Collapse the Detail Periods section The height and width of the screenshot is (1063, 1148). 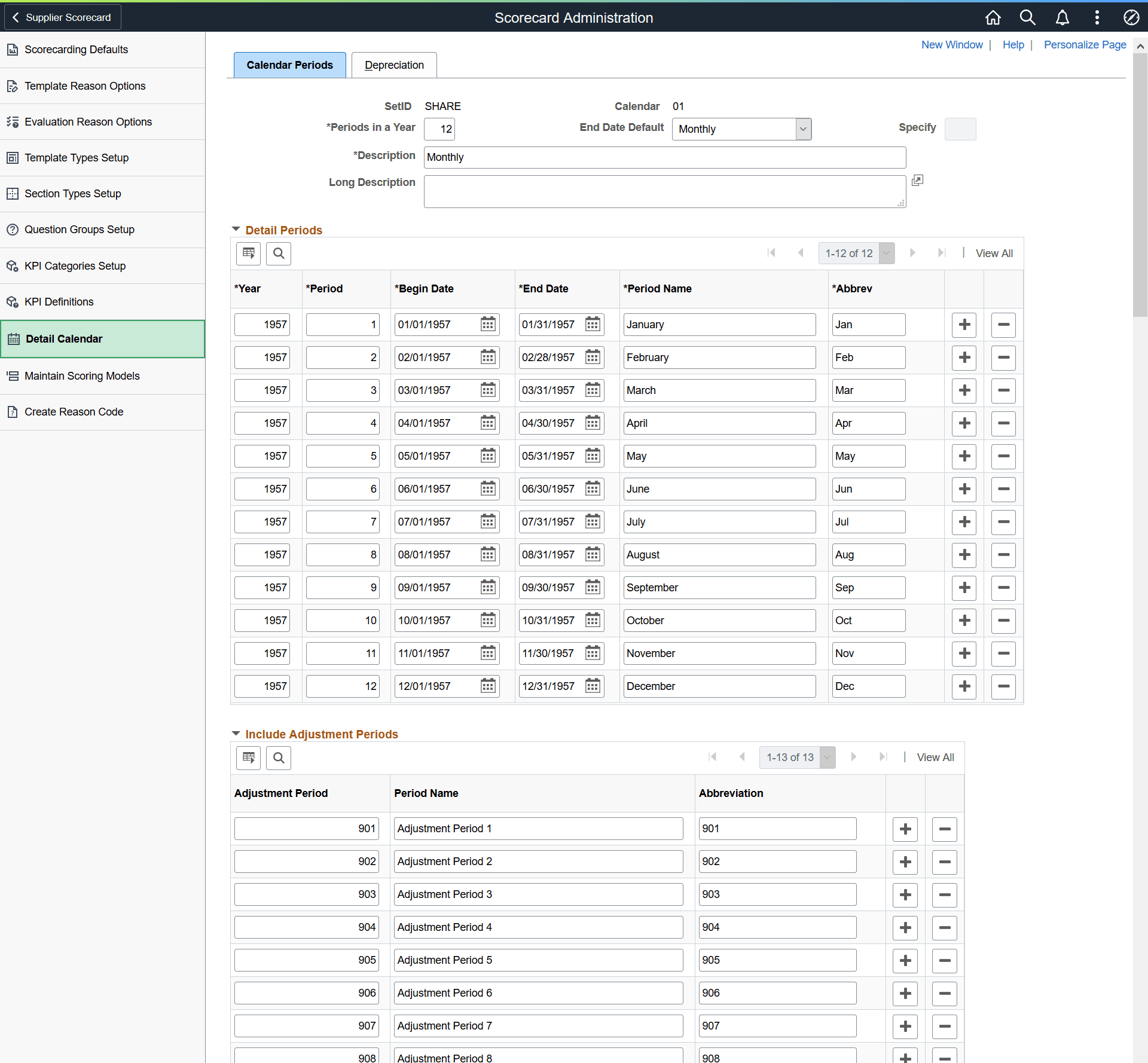tap(236, 230)
